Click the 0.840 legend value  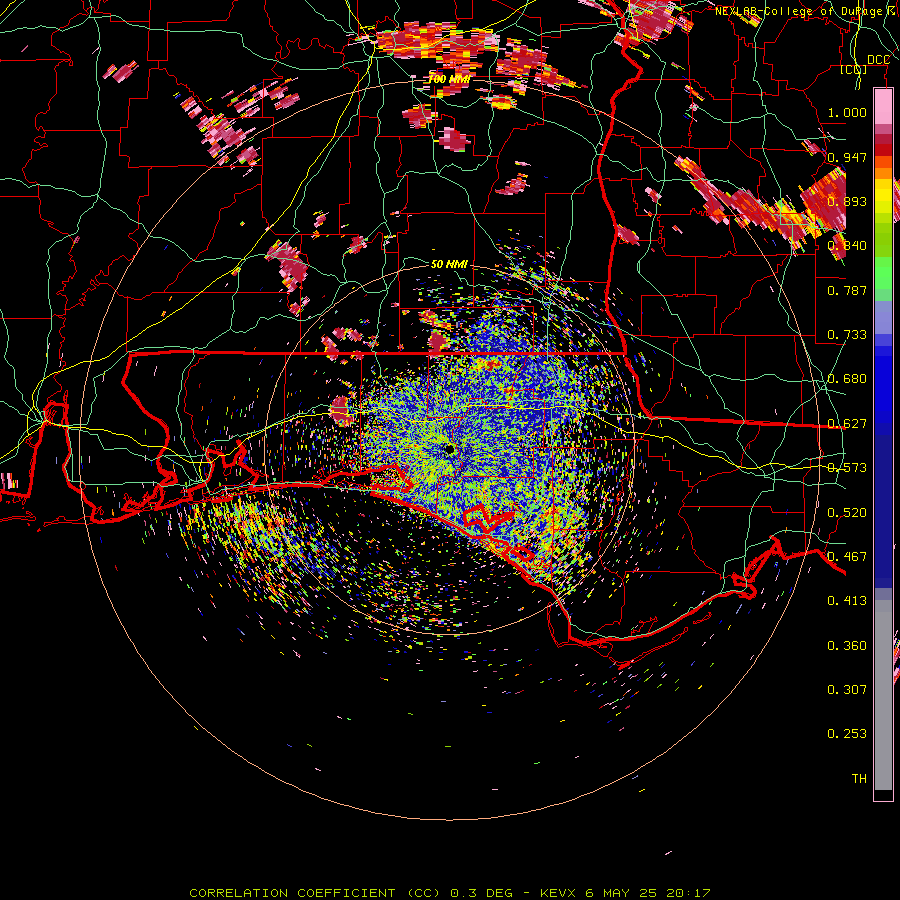tap(847, 246)
